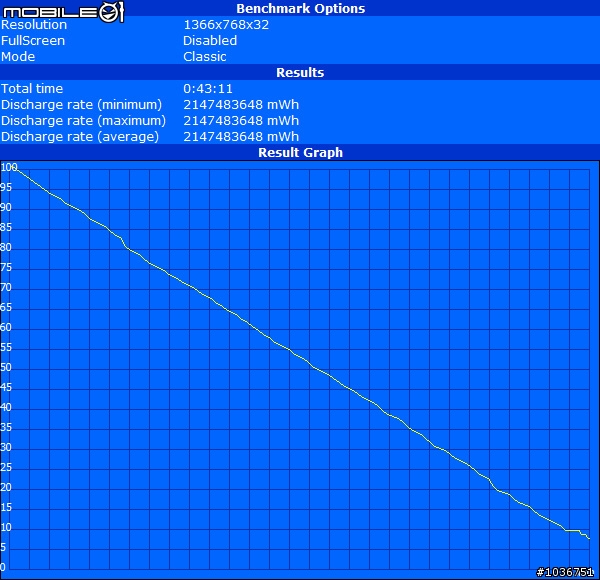Viewport: 600px width, 580px height.
Task: Click the 60 axis label on graph
Action: [x=6, y=327]
